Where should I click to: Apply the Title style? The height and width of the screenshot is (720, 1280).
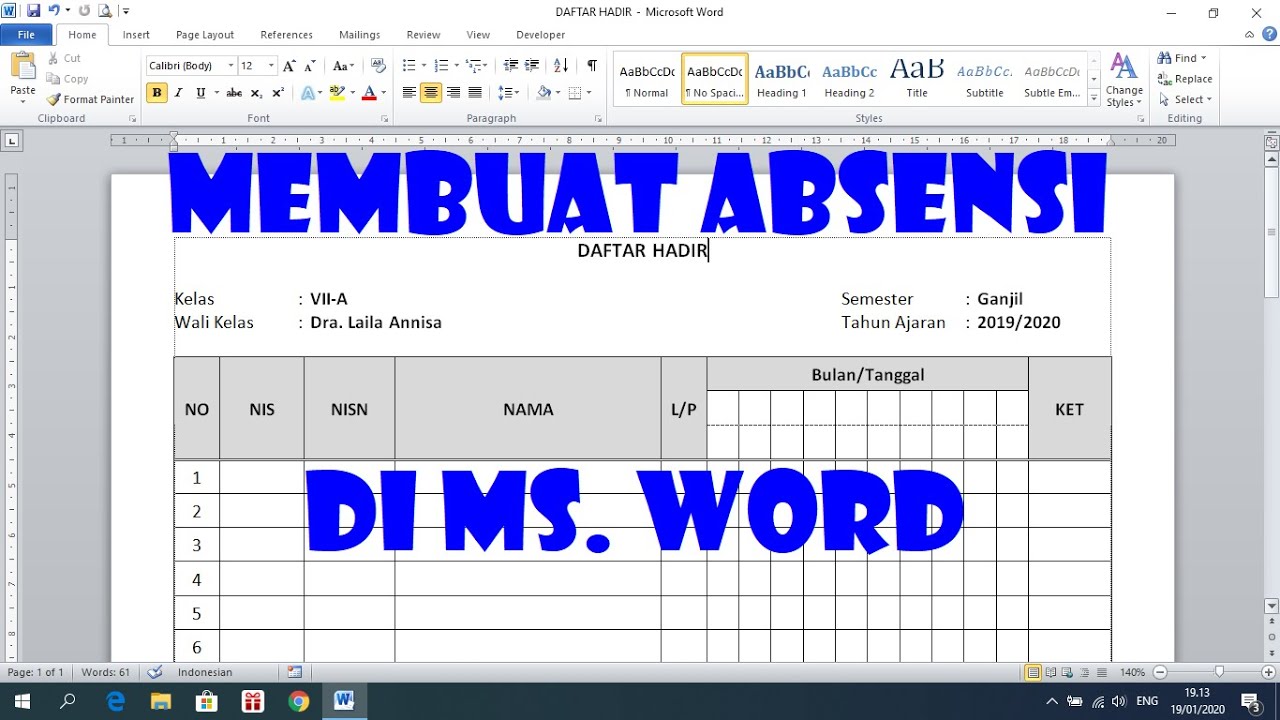[x=917, y=79]
